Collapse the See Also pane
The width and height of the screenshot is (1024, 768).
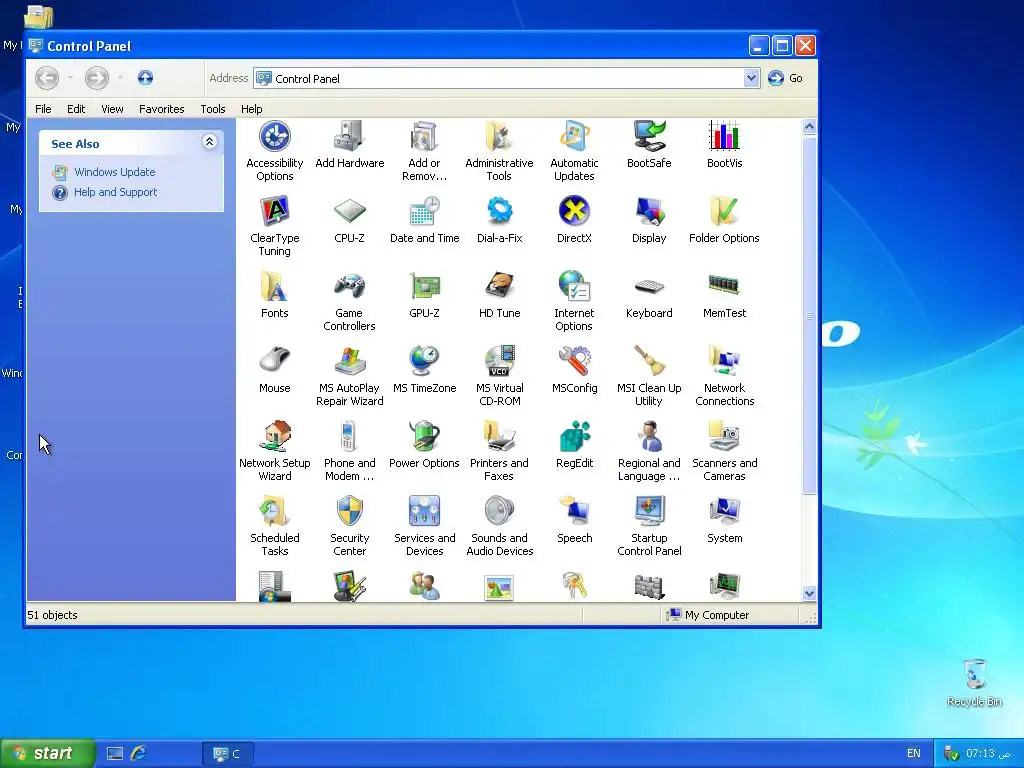(x=209, y=142)
